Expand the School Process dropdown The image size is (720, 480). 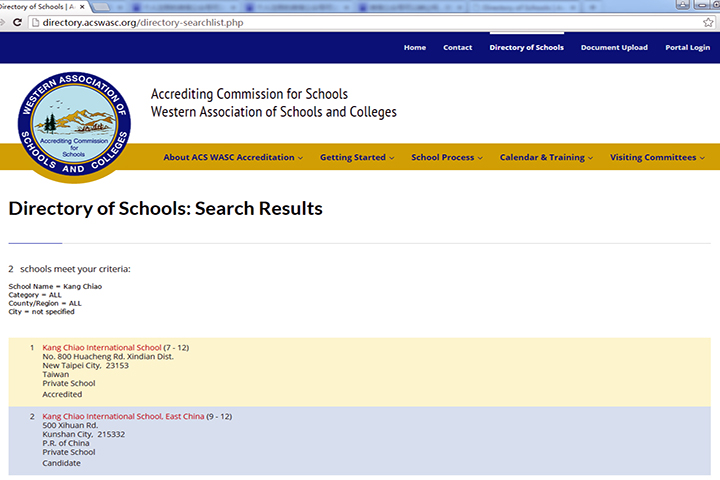point(447,157)
